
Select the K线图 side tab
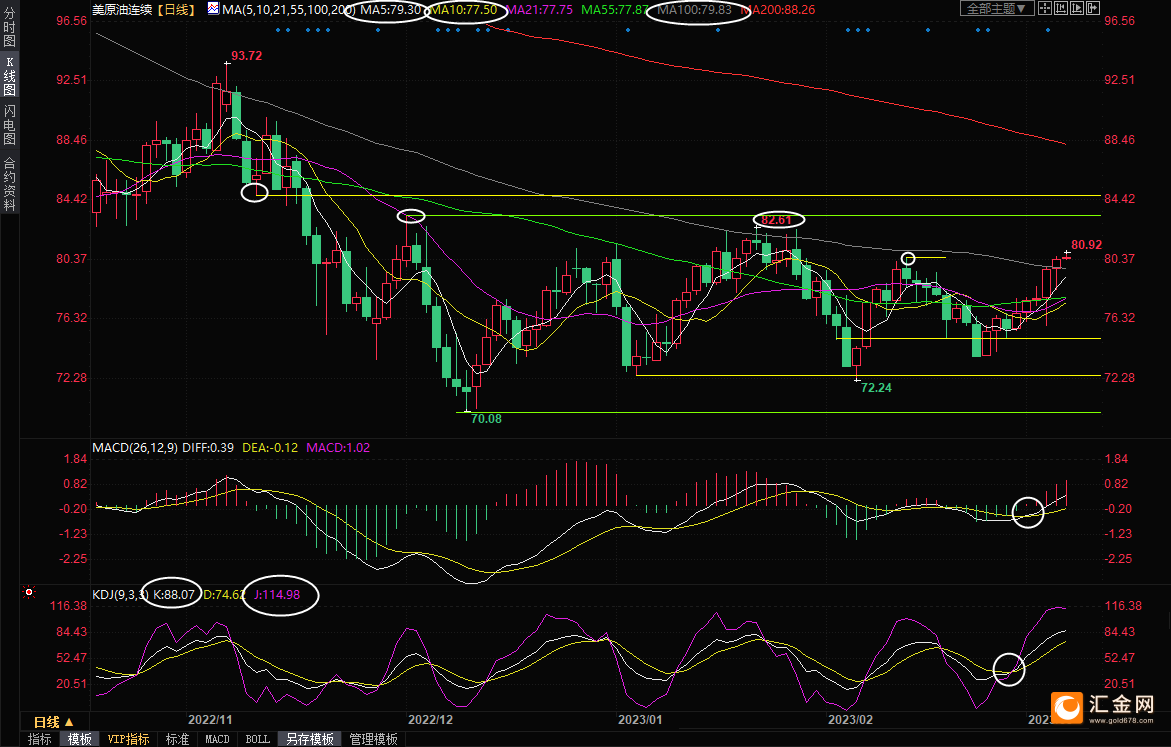coord(9,76)
